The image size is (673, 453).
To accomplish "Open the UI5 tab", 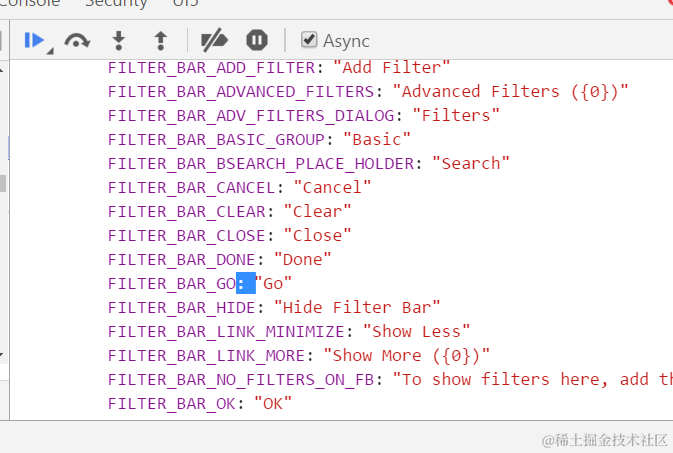I will 185,4.
